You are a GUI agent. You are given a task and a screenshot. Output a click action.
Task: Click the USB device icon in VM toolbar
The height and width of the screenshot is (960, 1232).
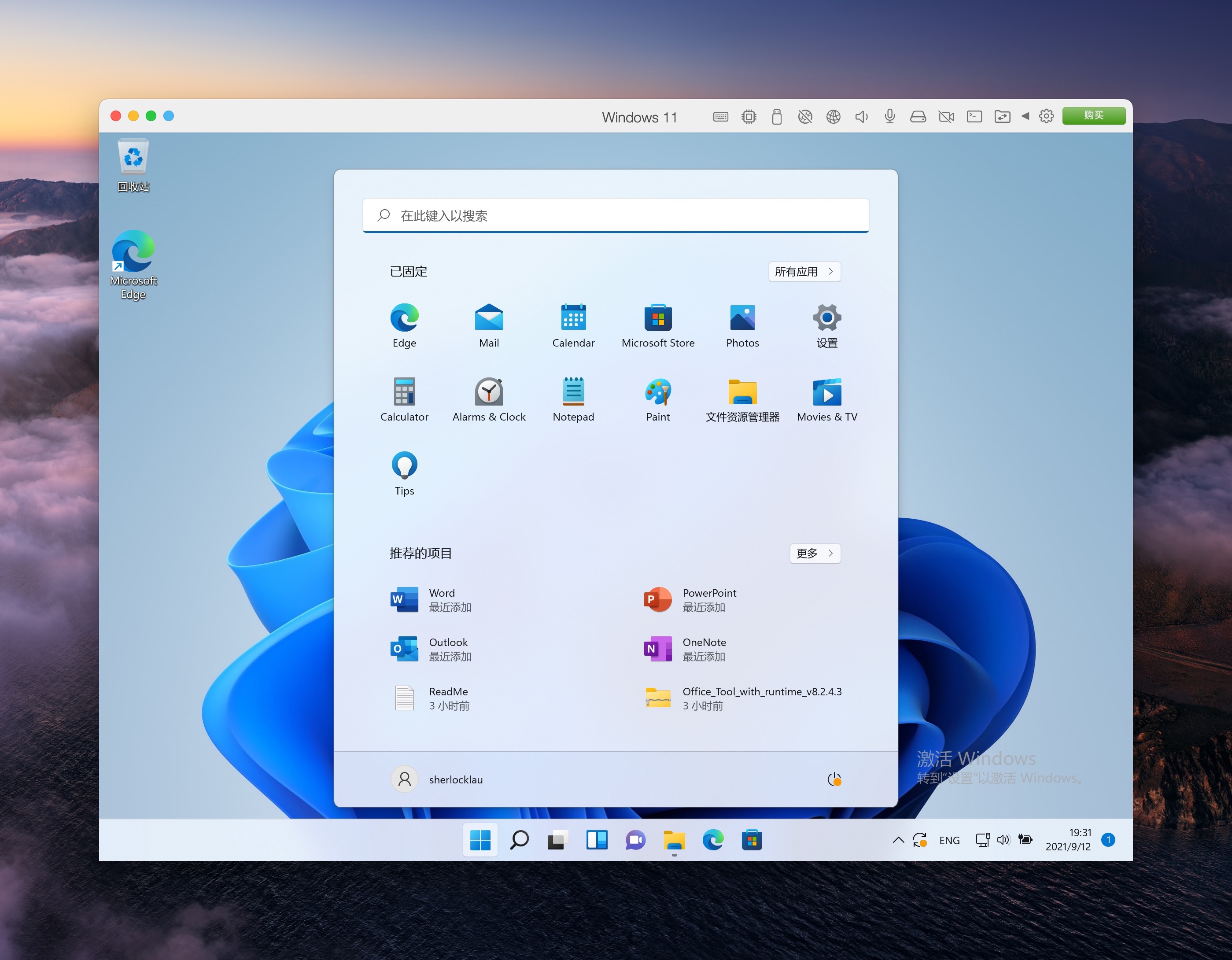click(x=777, y=117)
